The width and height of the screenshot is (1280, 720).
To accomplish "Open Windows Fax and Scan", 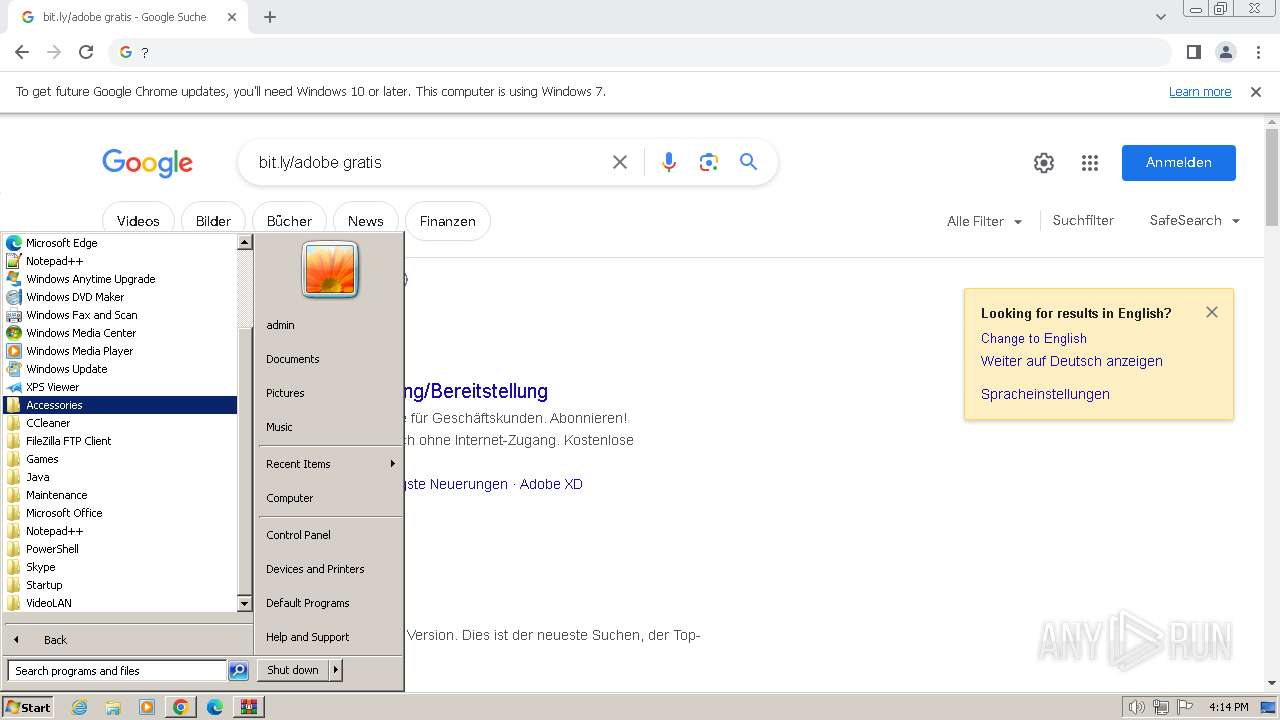I will (120, 315).
